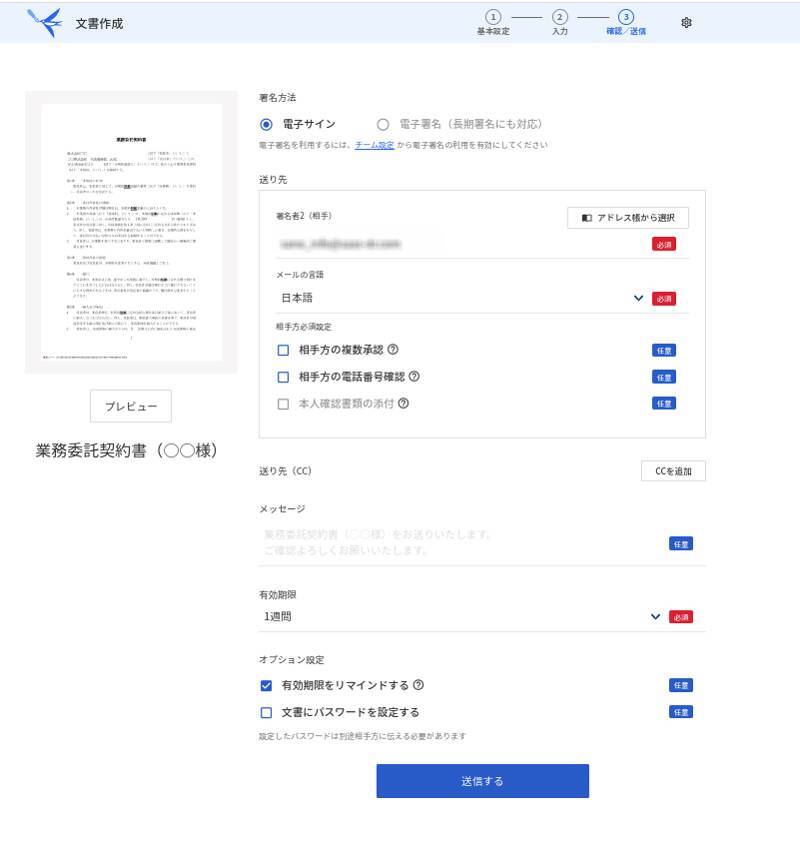
Task: Click help icon next to 相手方の電話番号確認
Action: coord(414,377)
